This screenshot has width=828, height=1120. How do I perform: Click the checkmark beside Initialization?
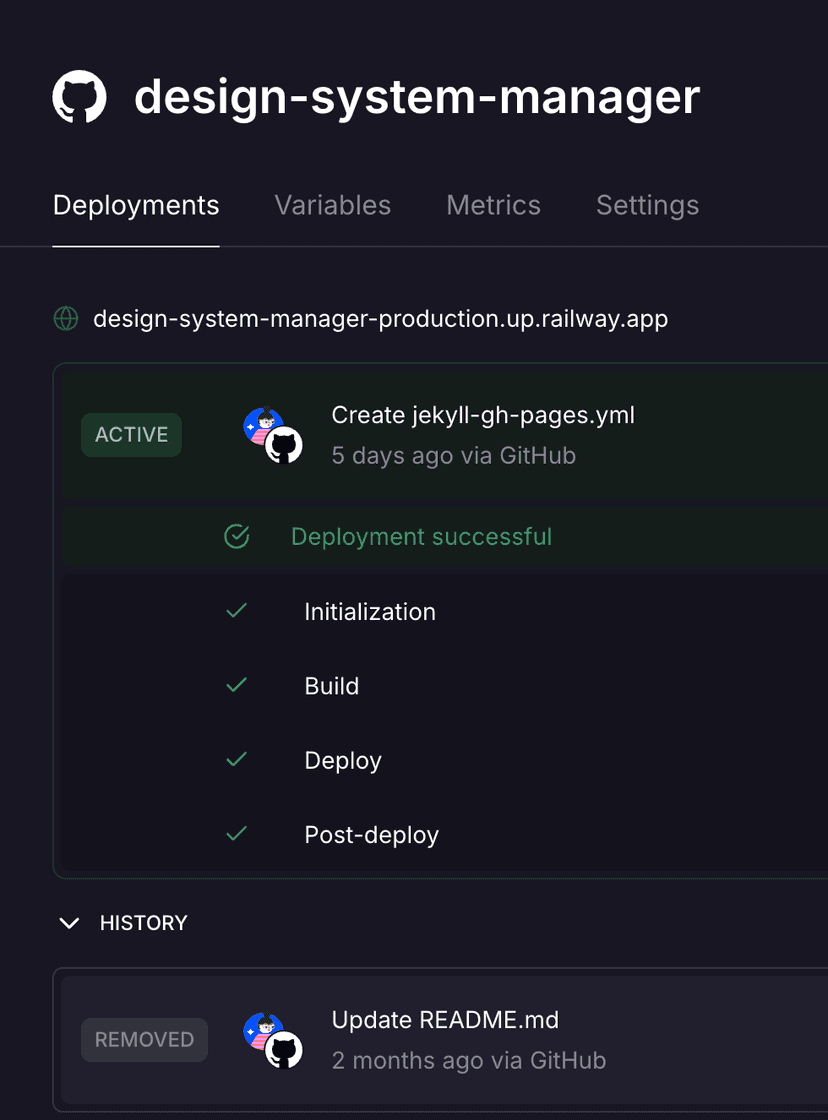236,611
